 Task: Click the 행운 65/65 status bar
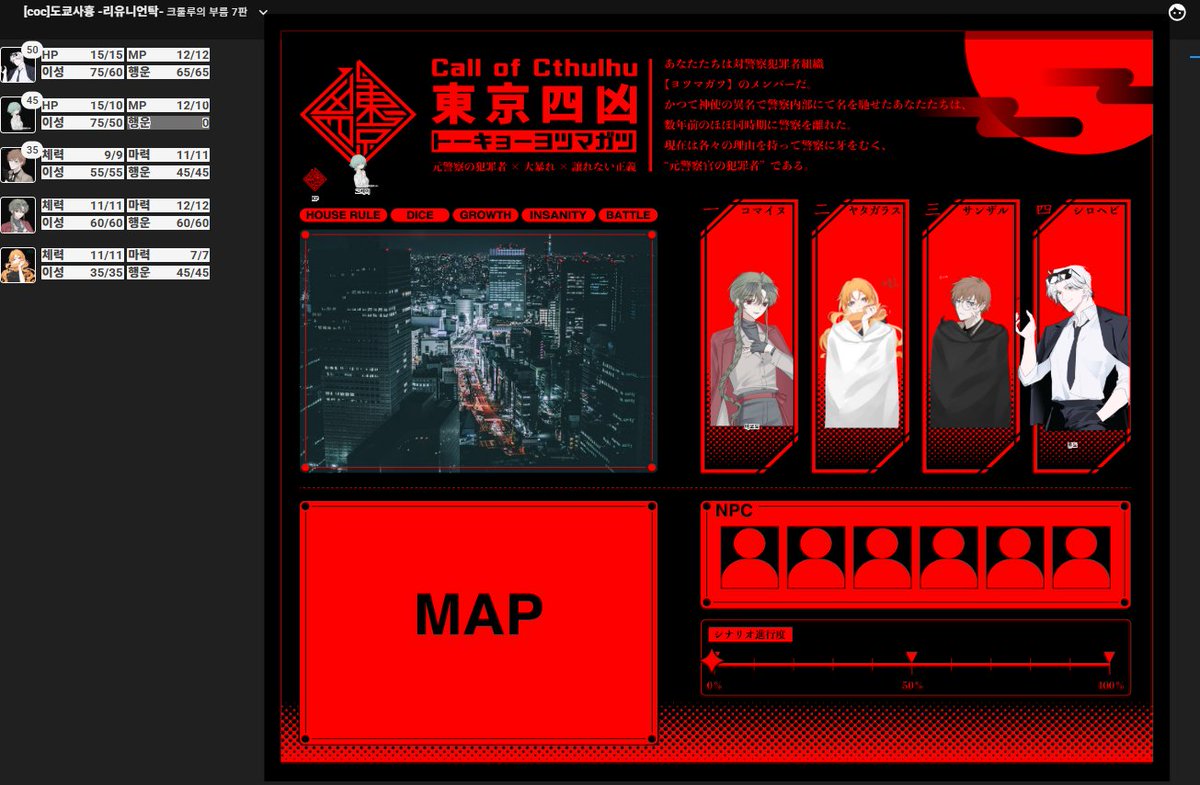(168, 73)
